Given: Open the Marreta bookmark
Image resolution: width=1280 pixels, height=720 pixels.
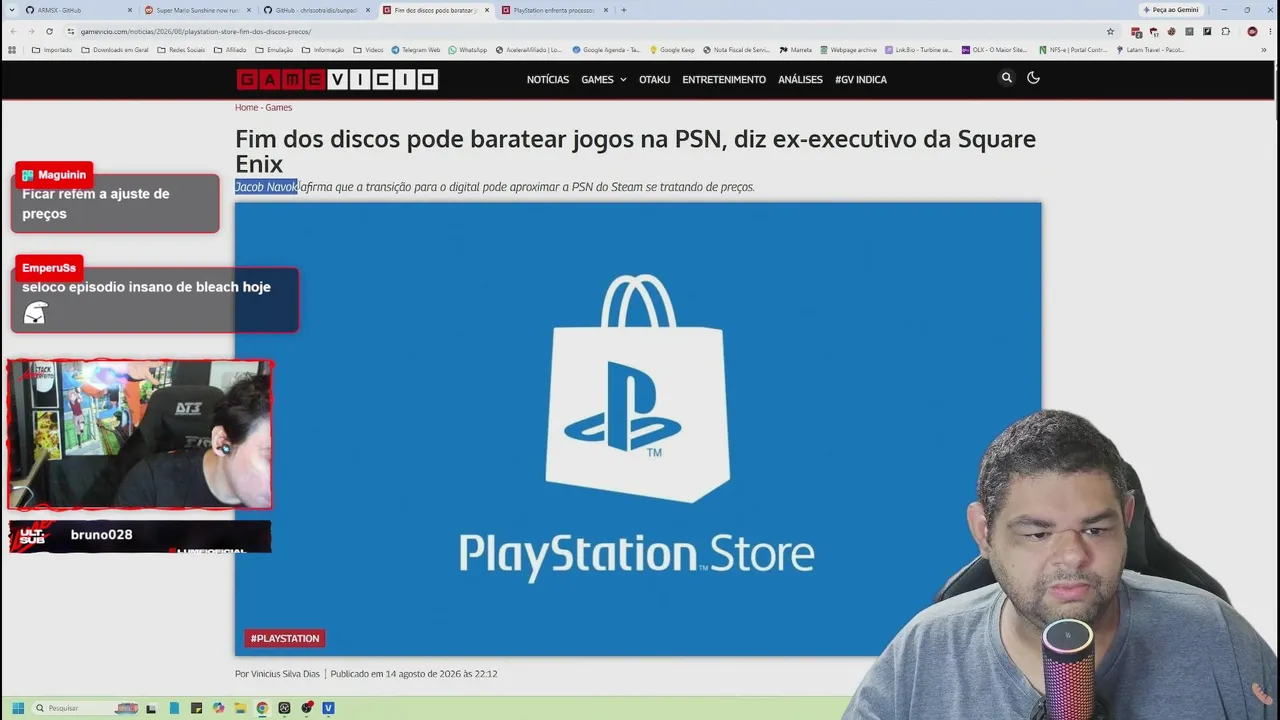Looking at the screenshot, I should click(x=795, y=50).
